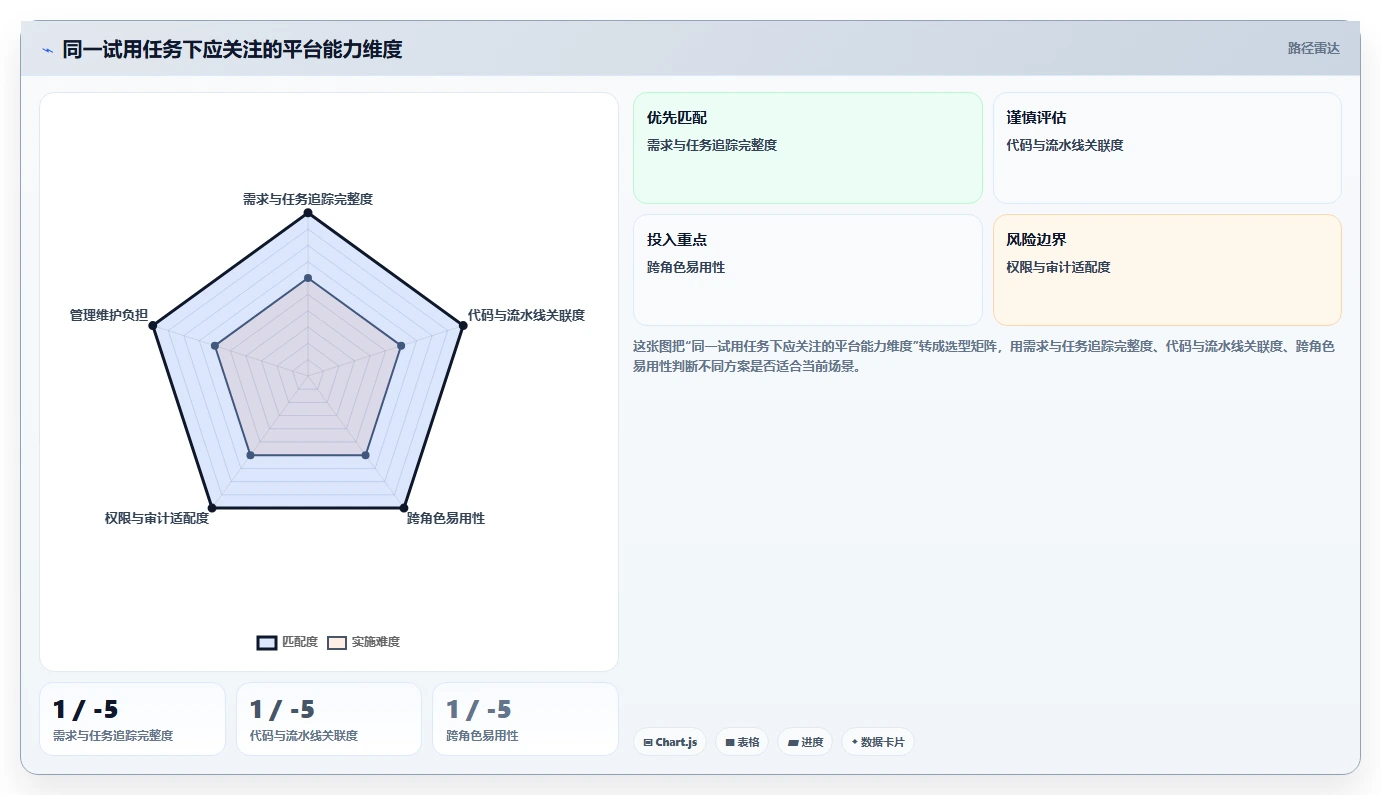
Task: Click 权限与审计适配度 text in 风险边界 card
Action: (1058, 267)
